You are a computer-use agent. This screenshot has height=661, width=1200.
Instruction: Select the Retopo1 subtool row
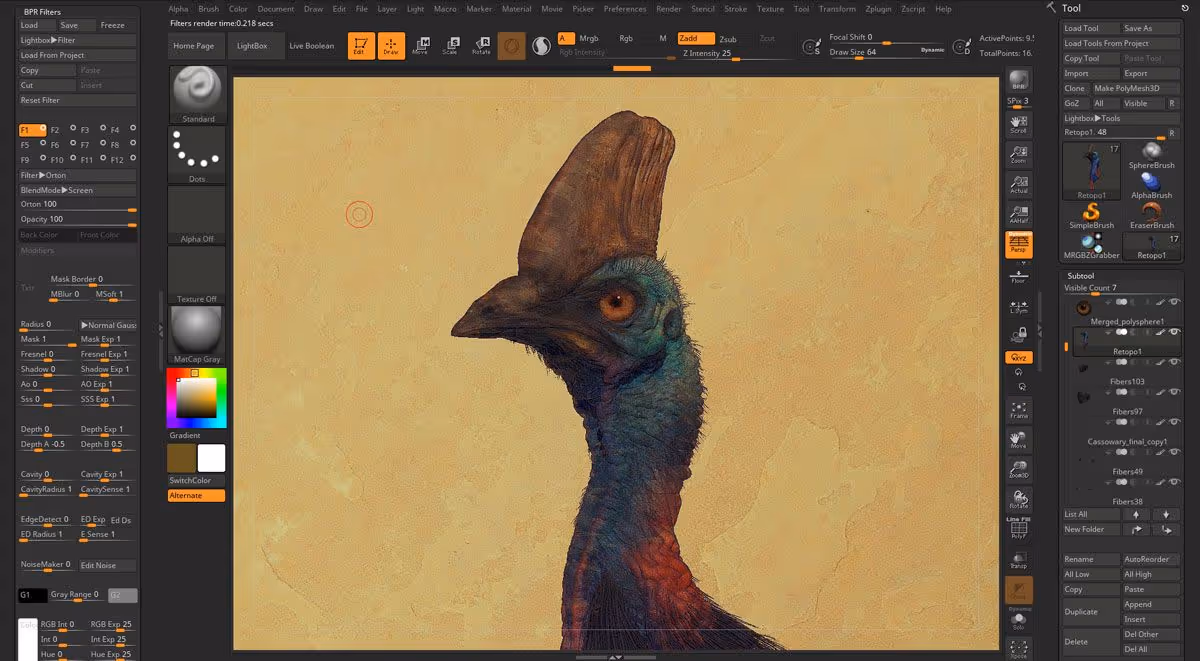1127,340
